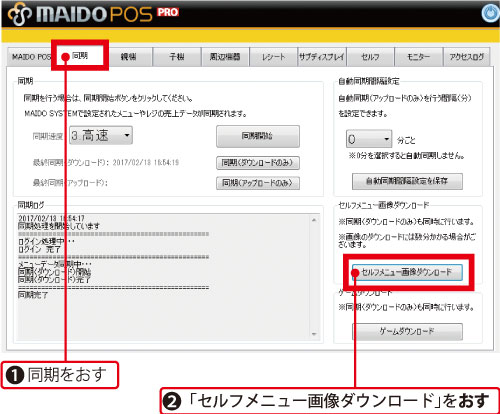The width and height of the screenshot is (500, 414).
Task: Click the ゲームダウンロード button
Action: 407,331
